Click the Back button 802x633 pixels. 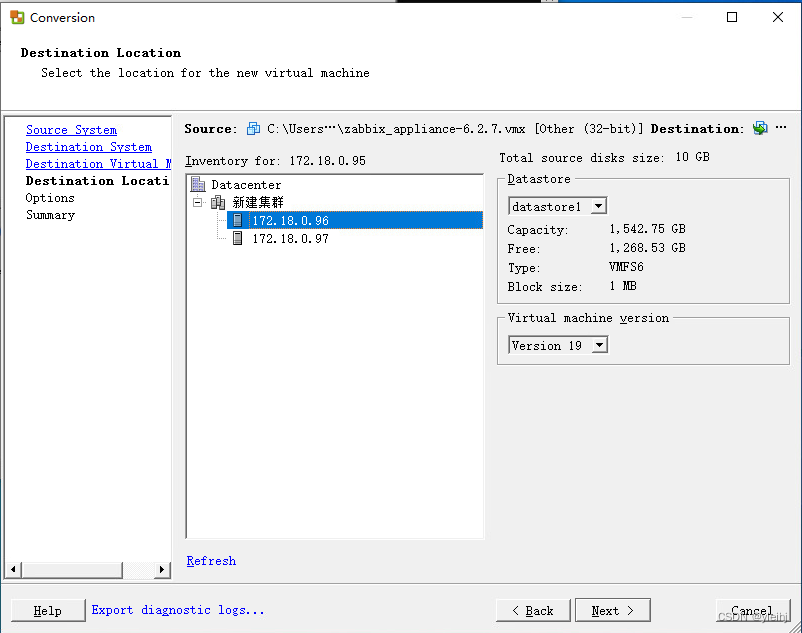coord(533,611)
